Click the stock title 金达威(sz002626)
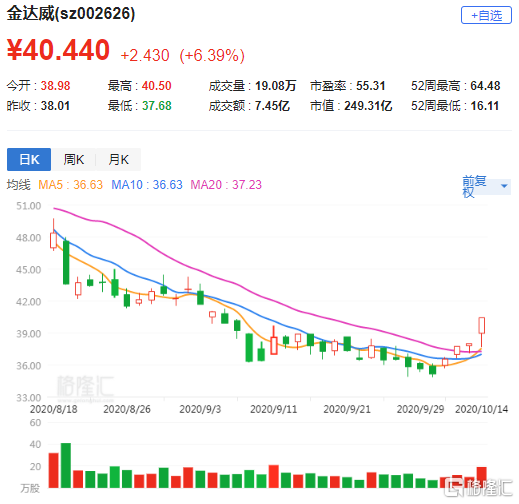 tap(71, 14)
